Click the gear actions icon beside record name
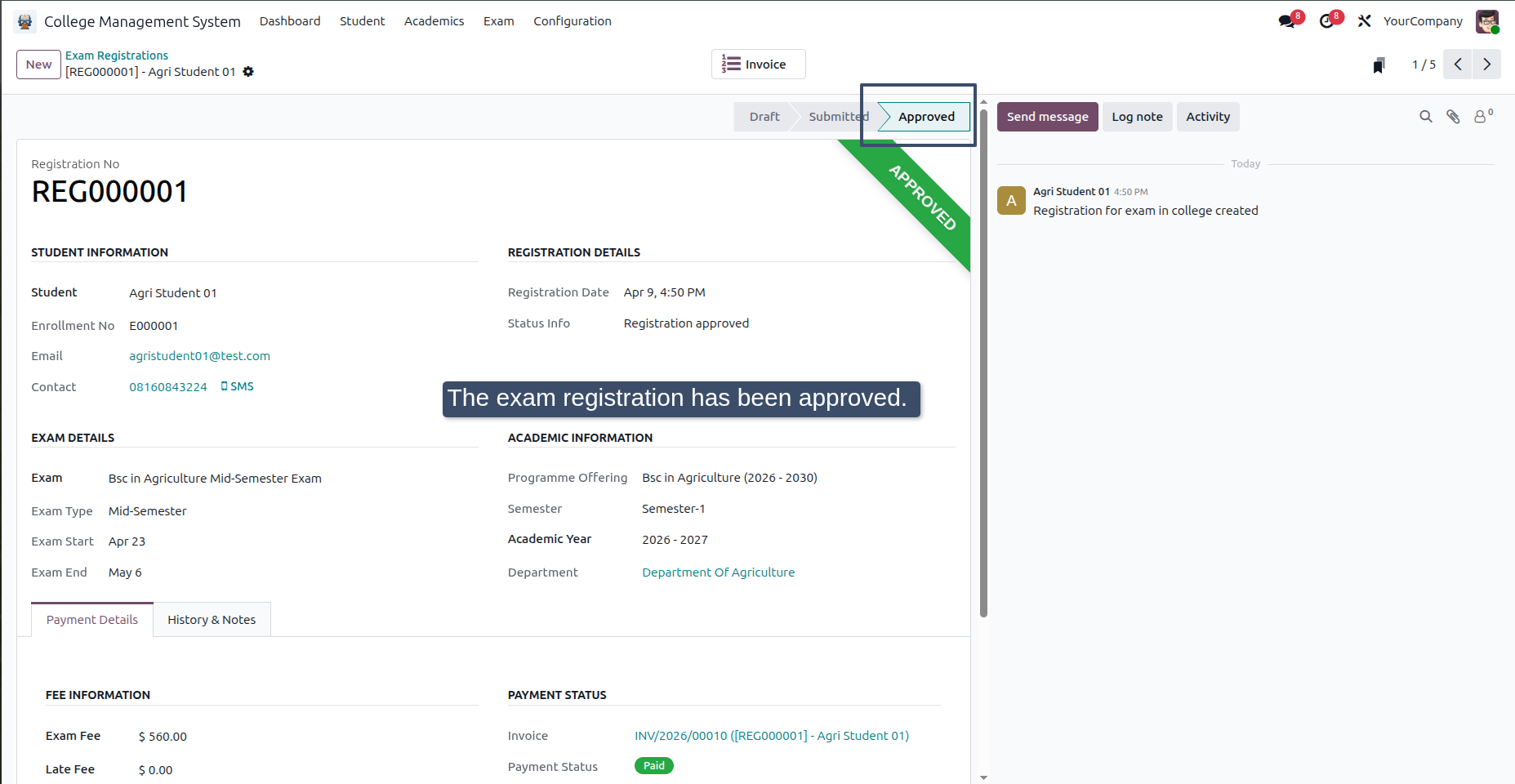The image size is (1515, 784). [x=248, y=72]
